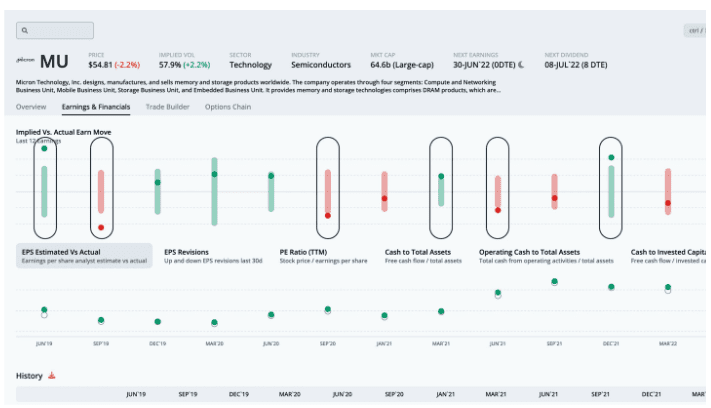Image resolution: width=711 pixels, height=408 pixels.
Task: Click the red dot in SEP'20 earnings bar
Action: click(327, 215)
